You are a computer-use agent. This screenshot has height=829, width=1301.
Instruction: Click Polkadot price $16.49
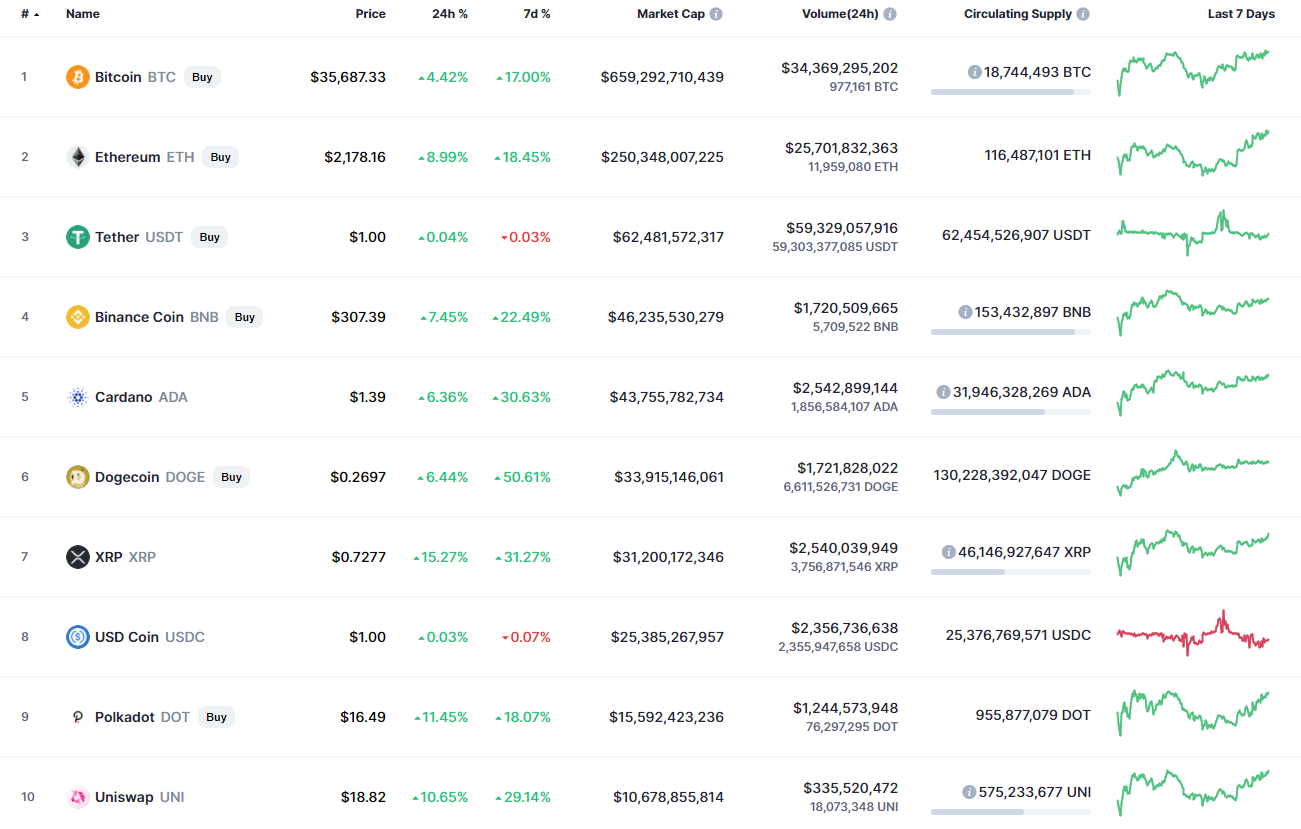tap(363, 717)
